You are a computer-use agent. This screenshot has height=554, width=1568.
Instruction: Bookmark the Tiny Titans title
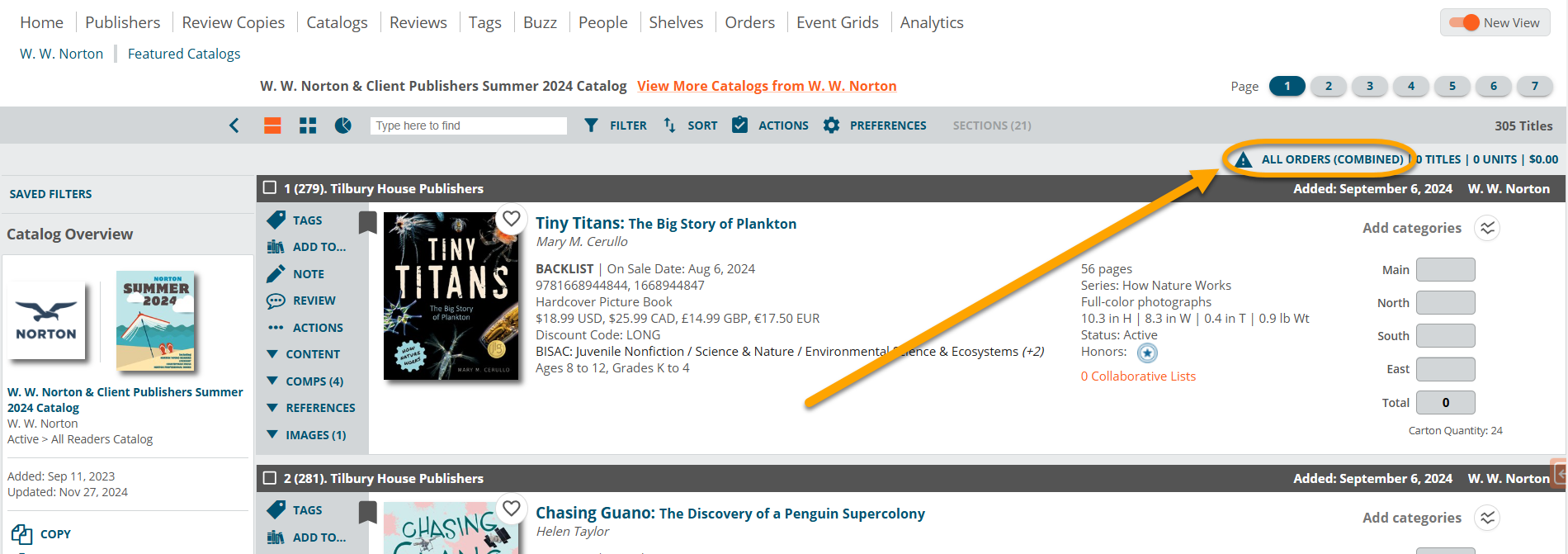coord(368,222)
